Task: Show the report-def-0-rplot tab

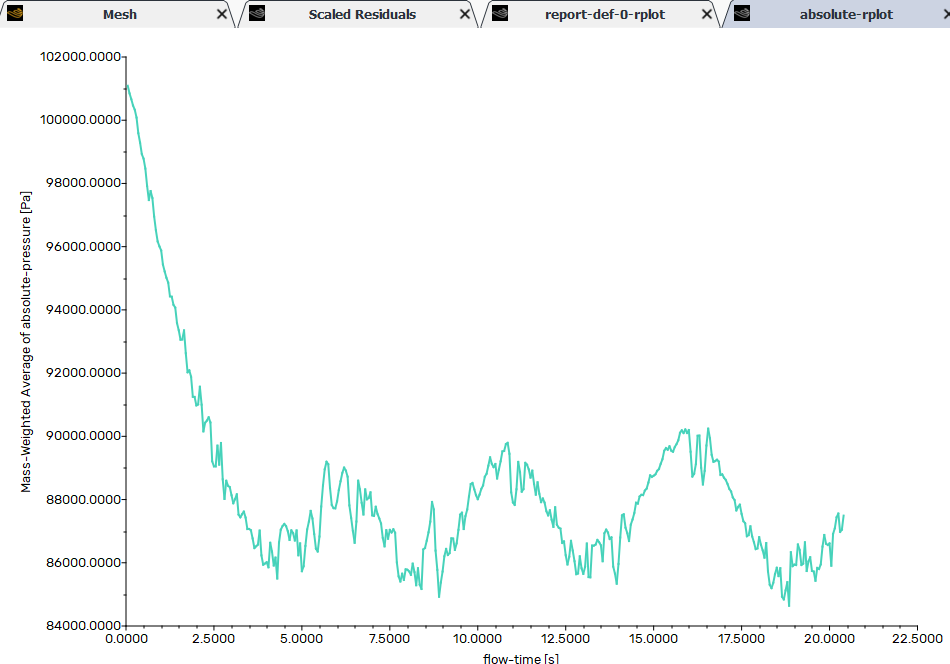Action: [604, 15]
